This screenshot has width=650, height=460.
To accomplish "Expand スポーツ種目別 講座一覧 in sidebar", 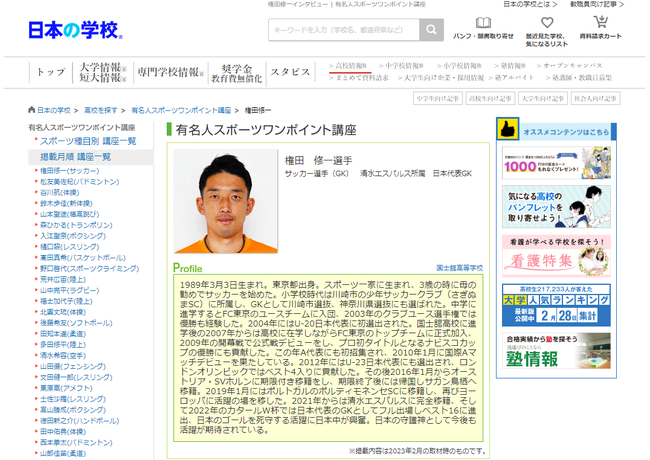I will pos(88,142).
